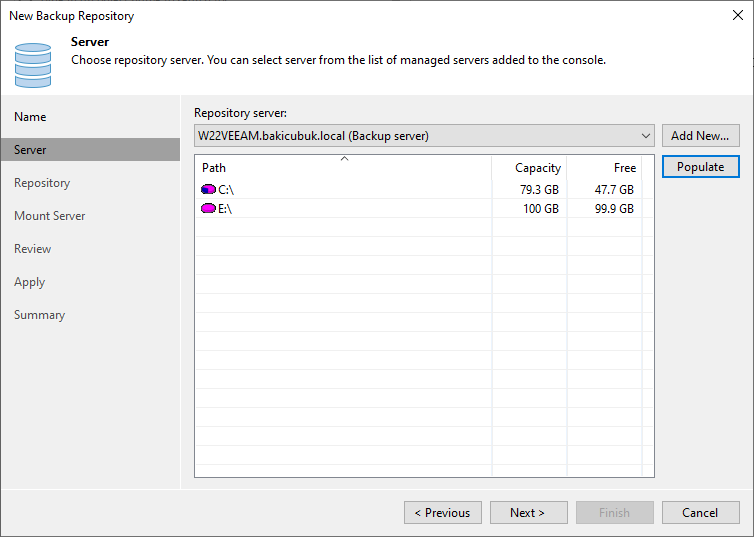Sort list by Path column header

coord(342,168)
